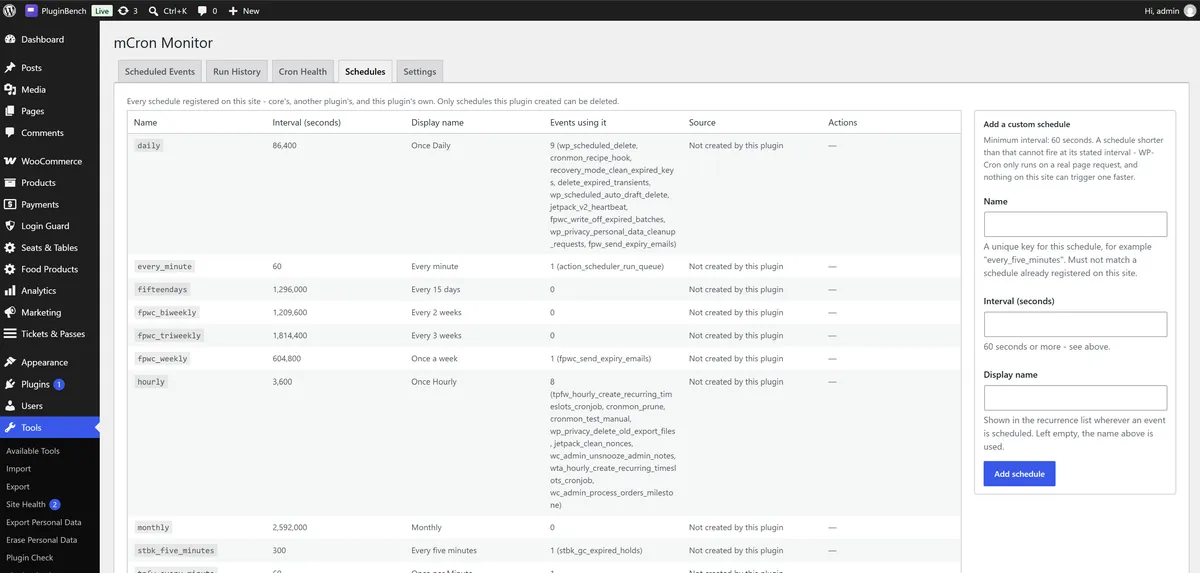Click the Payments dollar icon

10,204
